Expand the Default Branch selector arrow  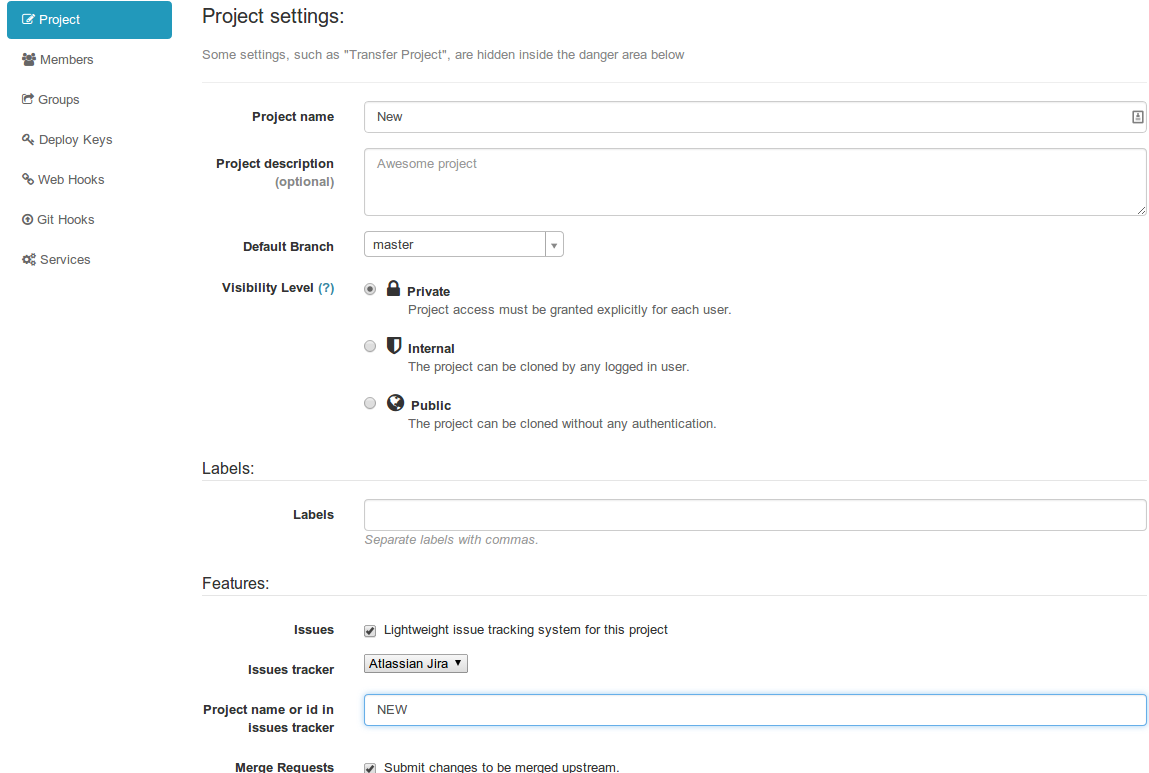click(x=554, y=244)
